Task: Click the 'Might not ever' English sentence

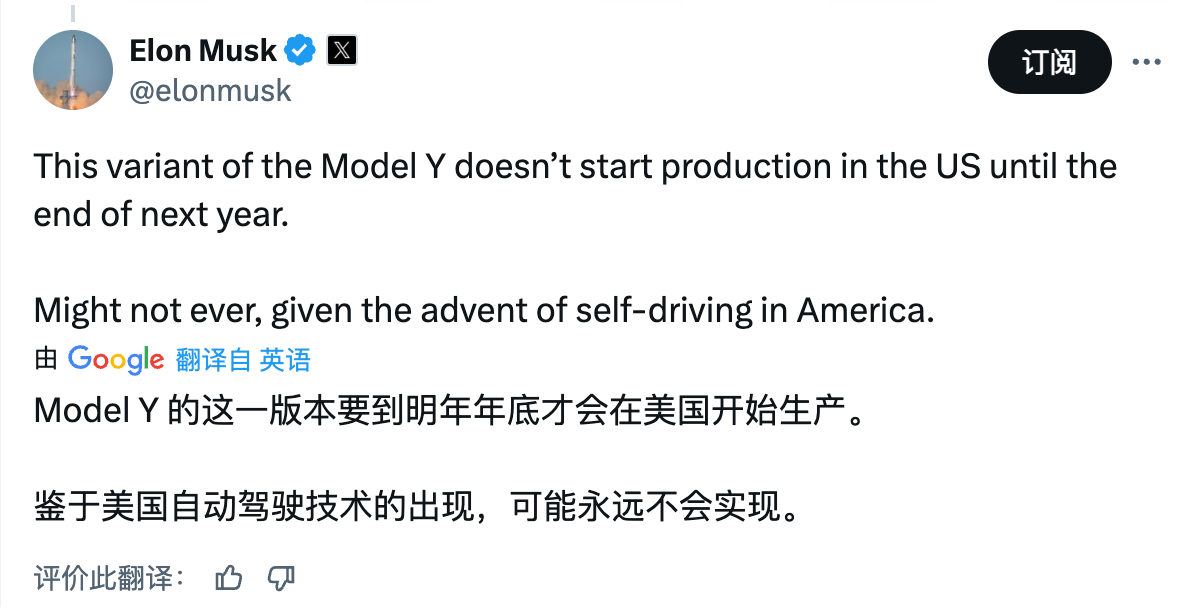Action: point(483,310)
